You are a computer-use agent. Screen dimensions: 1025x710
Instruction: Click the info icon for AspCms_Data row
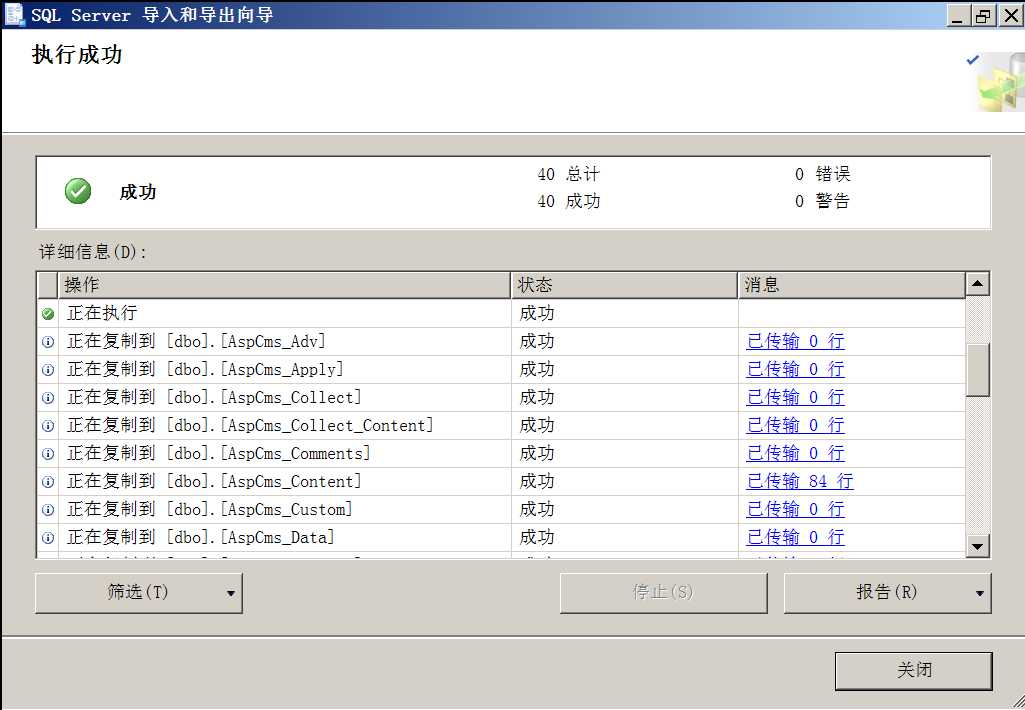[48, 538]
